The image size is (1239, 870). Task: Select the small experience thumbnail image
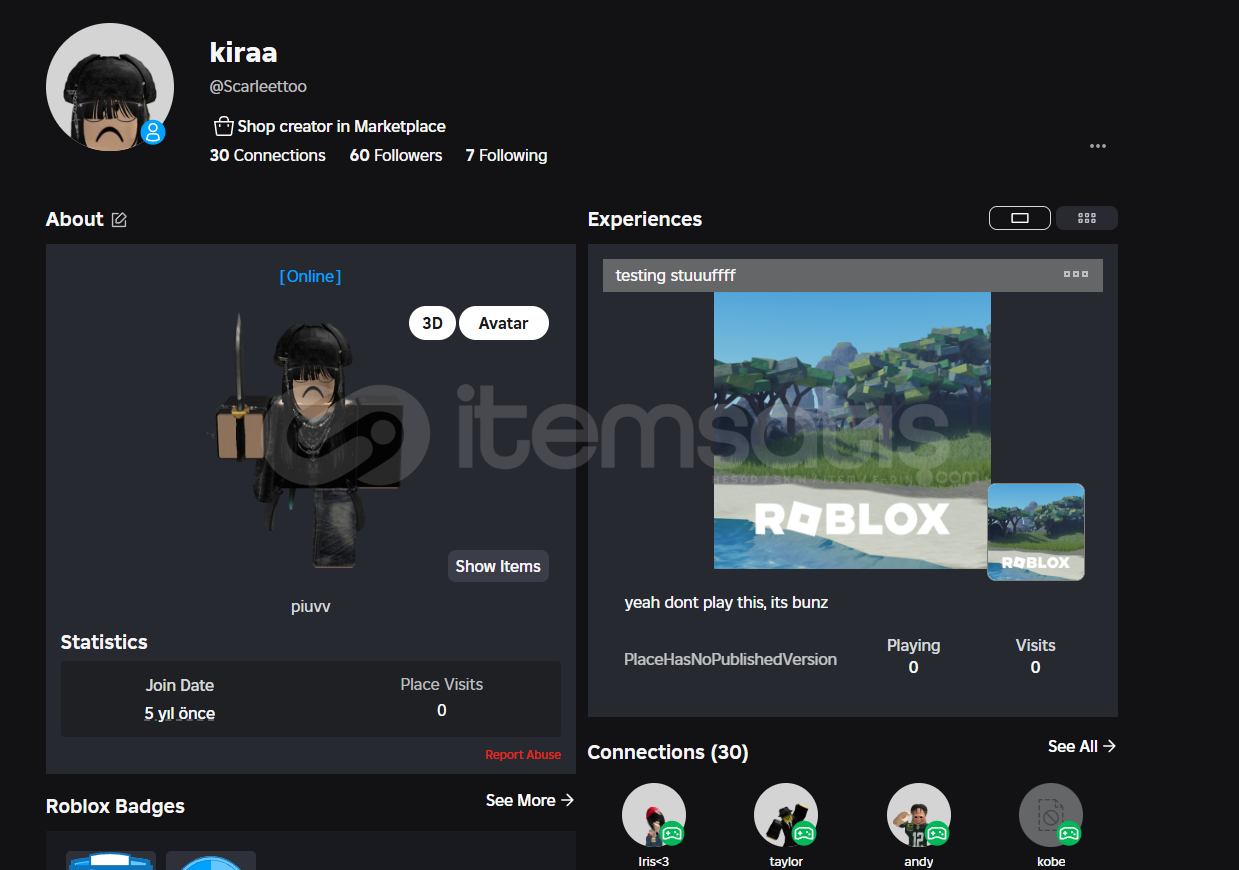(x=1035, y=532)
